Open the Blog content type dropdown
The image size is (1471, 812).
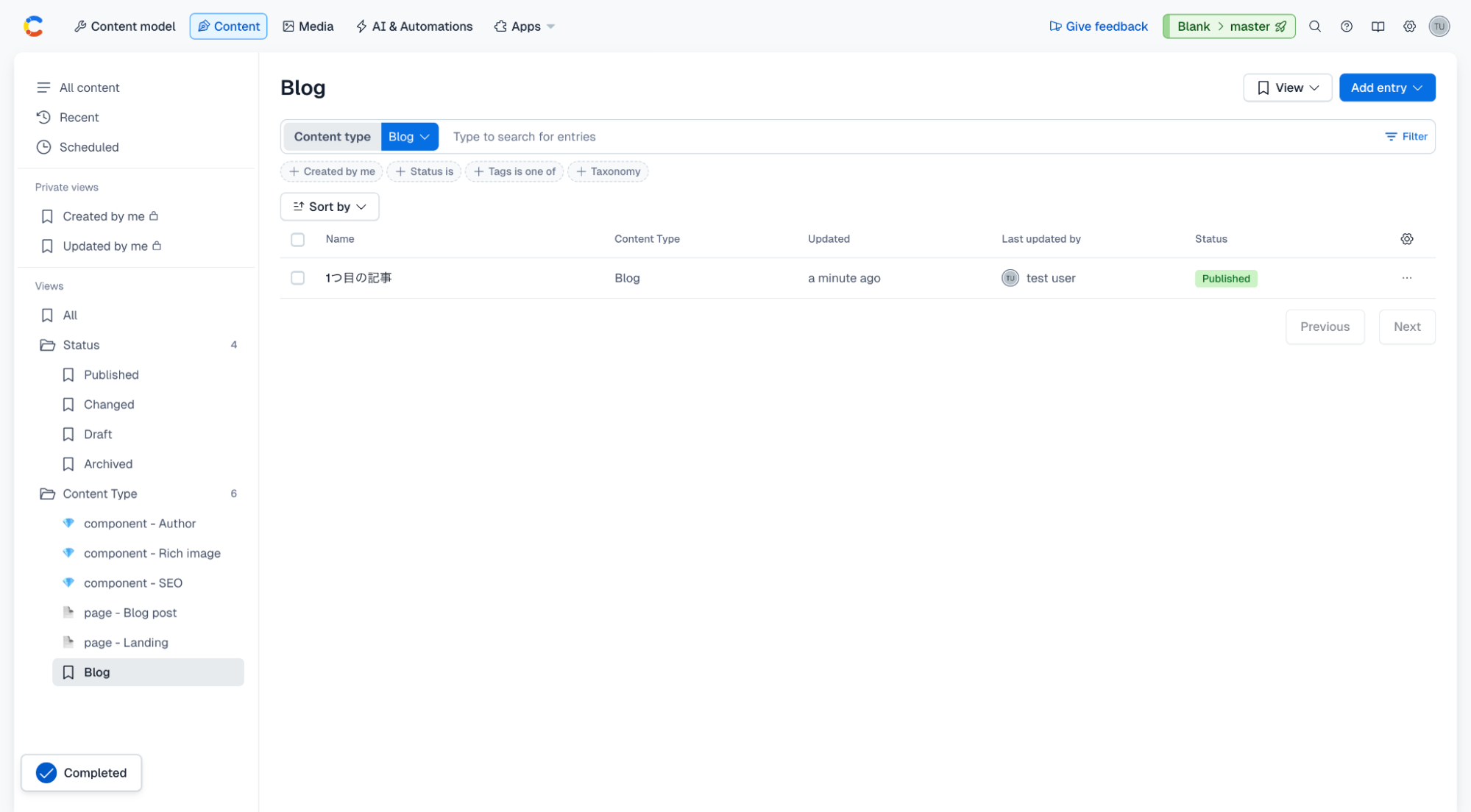tap(409, 137)
